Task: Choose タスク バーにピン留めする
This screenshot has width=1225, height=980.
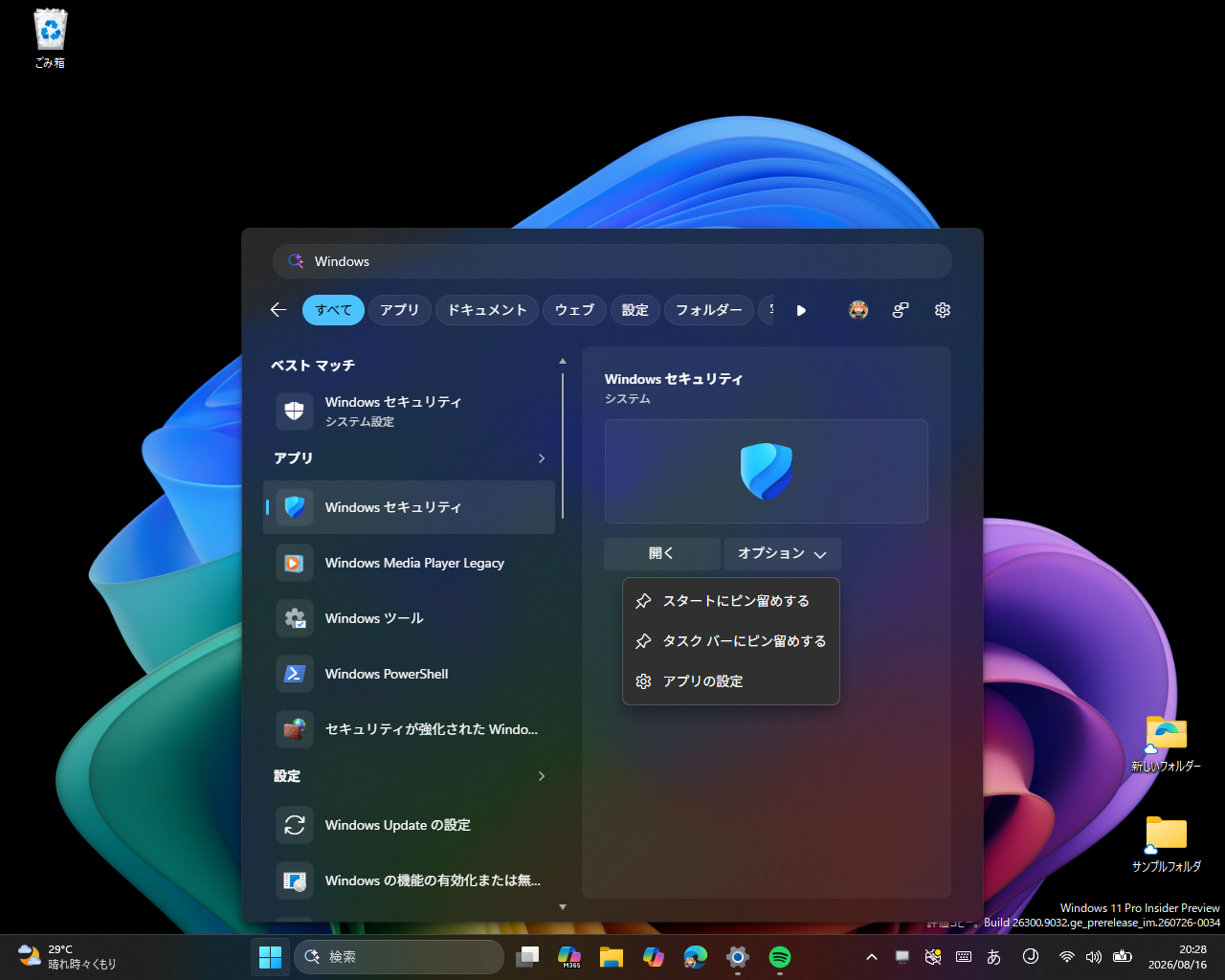Action: pyautogui.click(x=731, y=641)
